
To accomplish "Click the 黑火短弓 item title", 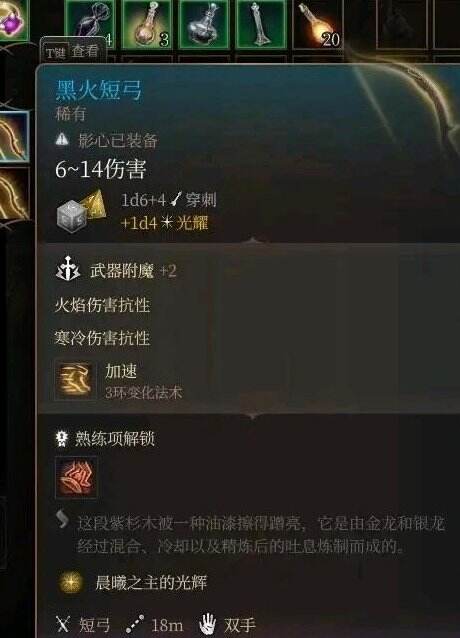I will click(99, 90).
